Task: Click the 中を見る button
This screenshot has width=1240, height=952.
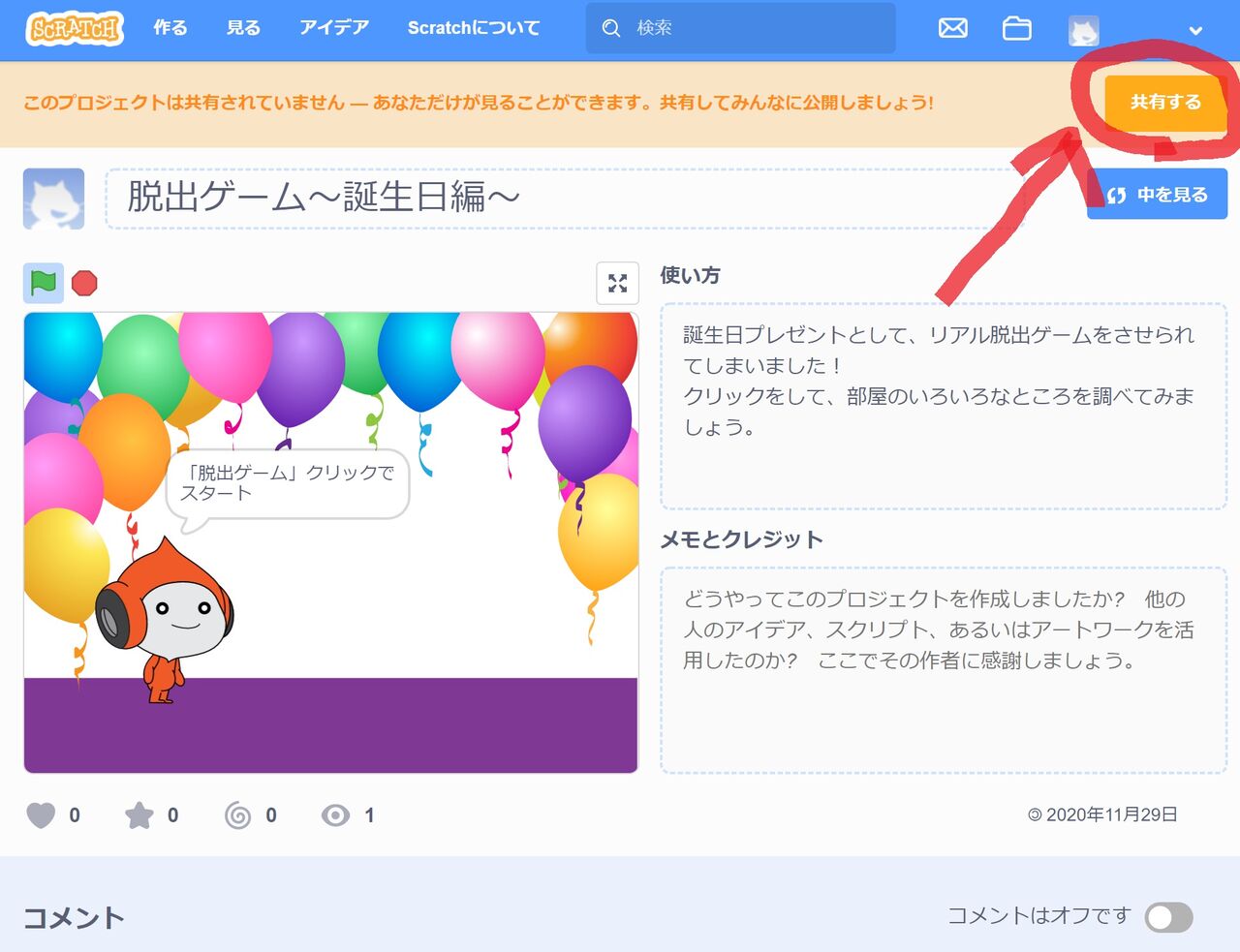Action: (x=1158, y=194)
